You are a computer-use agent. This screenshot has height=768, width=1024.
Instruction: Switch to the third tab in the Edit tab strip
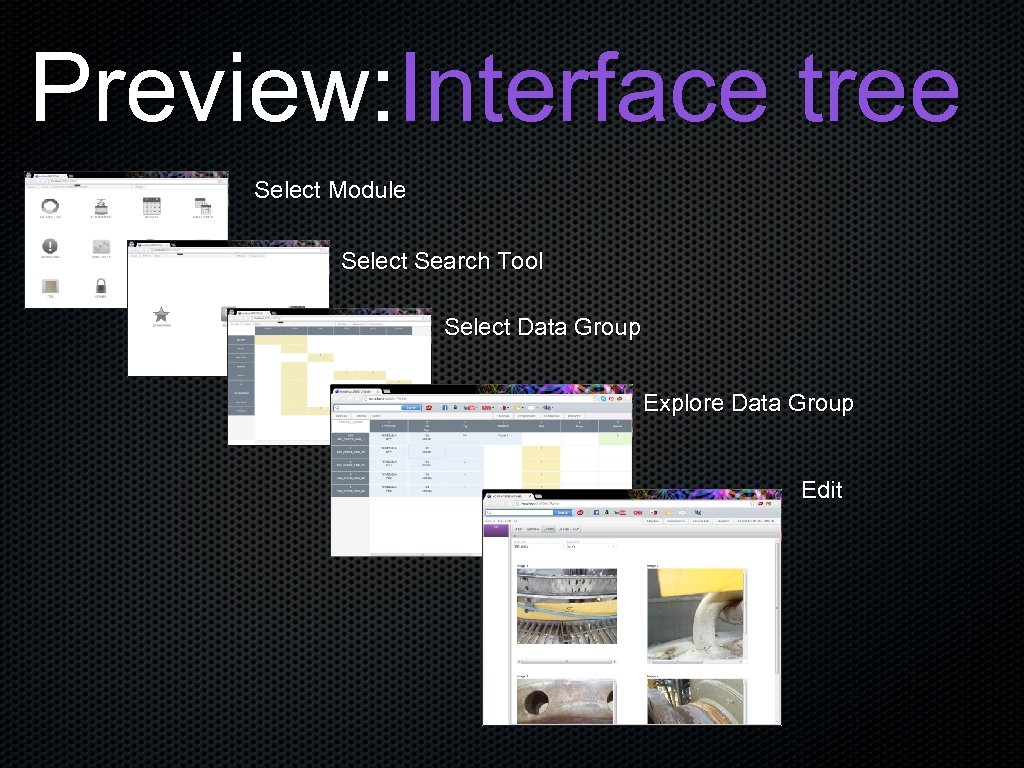tap(548, 528)
